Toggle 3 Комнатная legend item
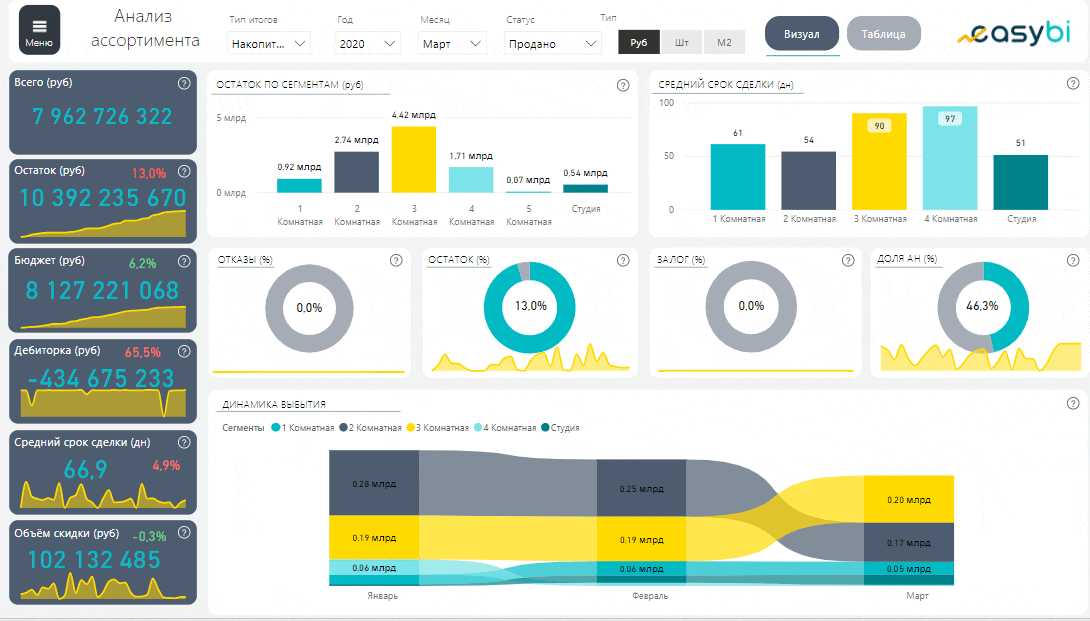Image resolution: width=1090 pixels, height=621 pixels. click(x=438, y=428)
